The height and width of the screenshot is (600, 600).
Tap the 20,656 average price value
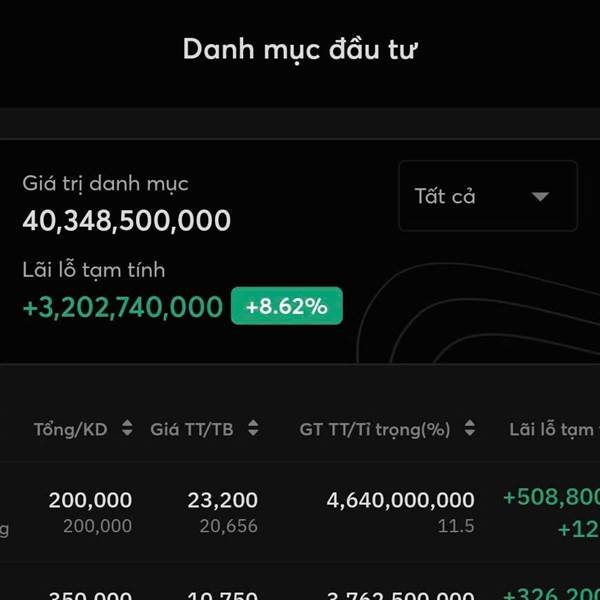(x=229, y=526)
